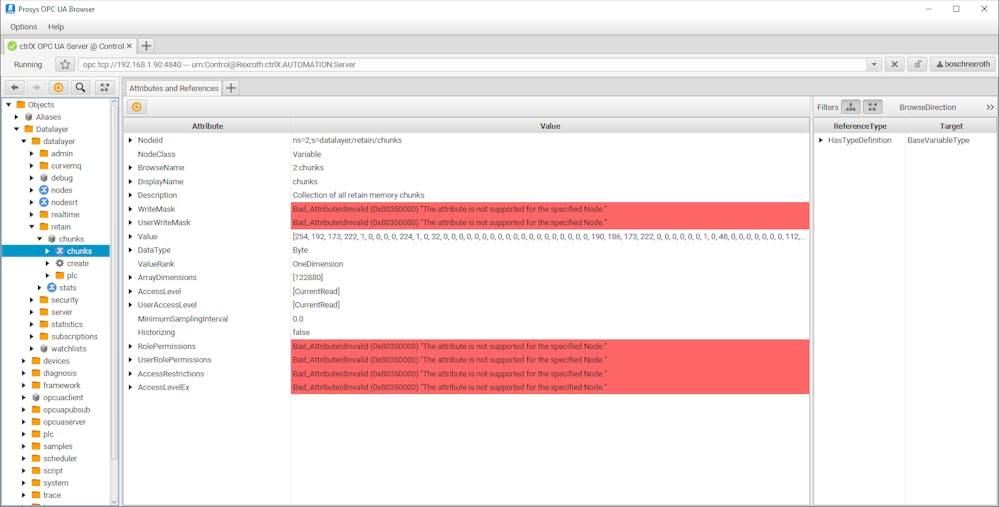
Task: Open the server address dropdown arrow
Action: tap(874, 64)
